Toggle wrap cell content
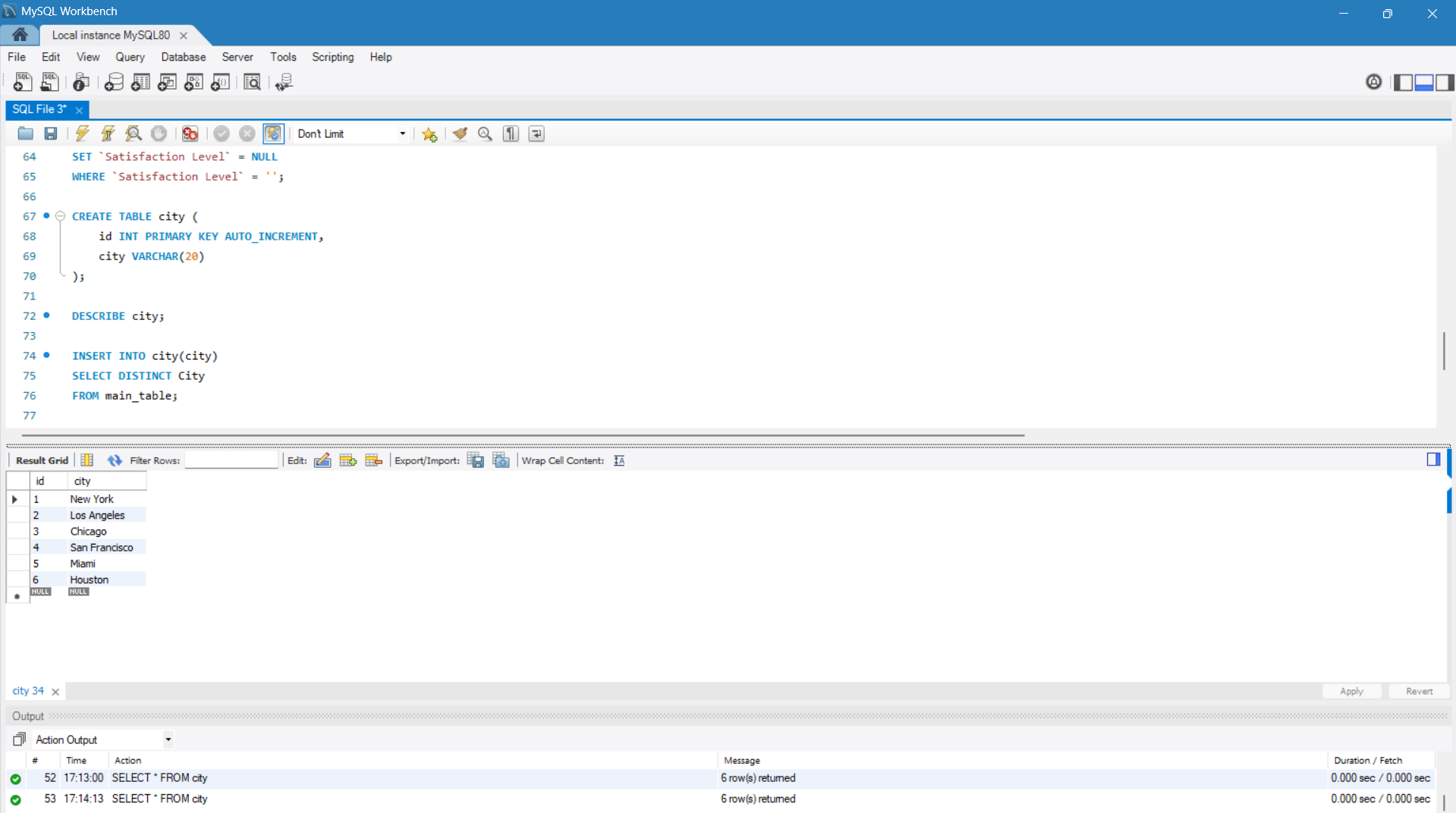Viewport: 1456px width, 813px height. [619, 460]
